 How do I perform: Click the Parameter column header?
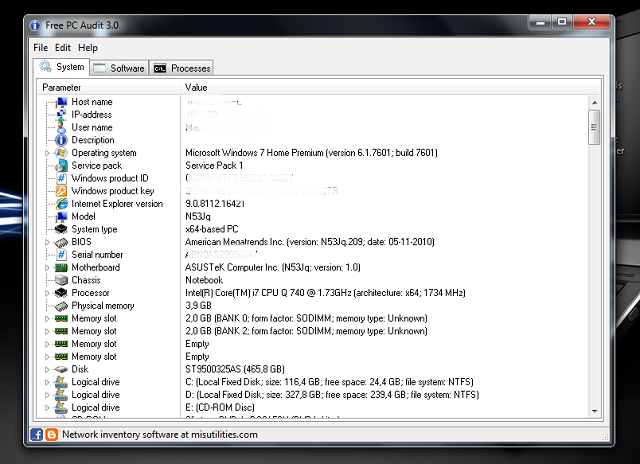coord(109,87)
